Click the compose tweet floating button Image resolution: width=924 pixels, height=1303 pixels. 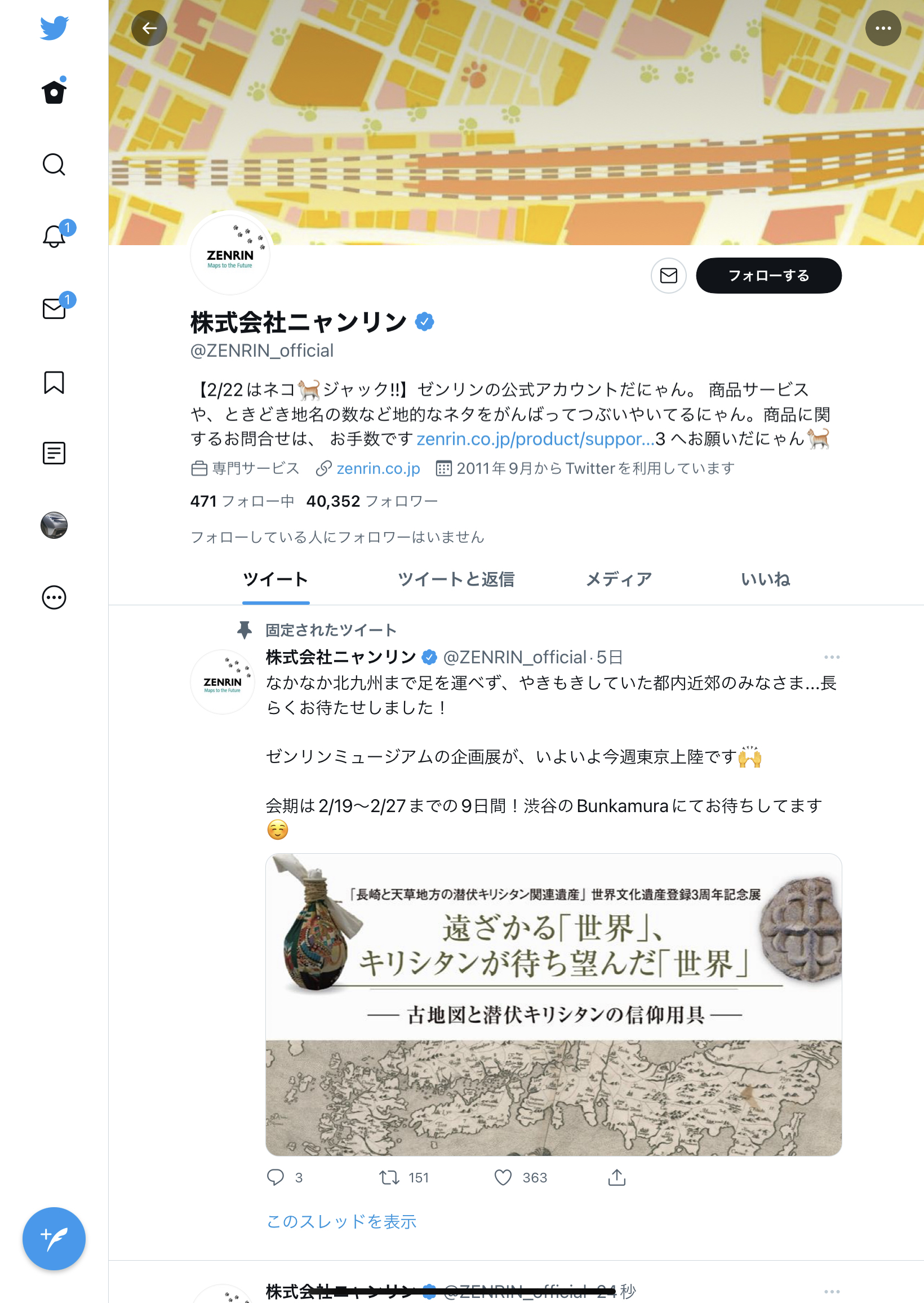54,1239
